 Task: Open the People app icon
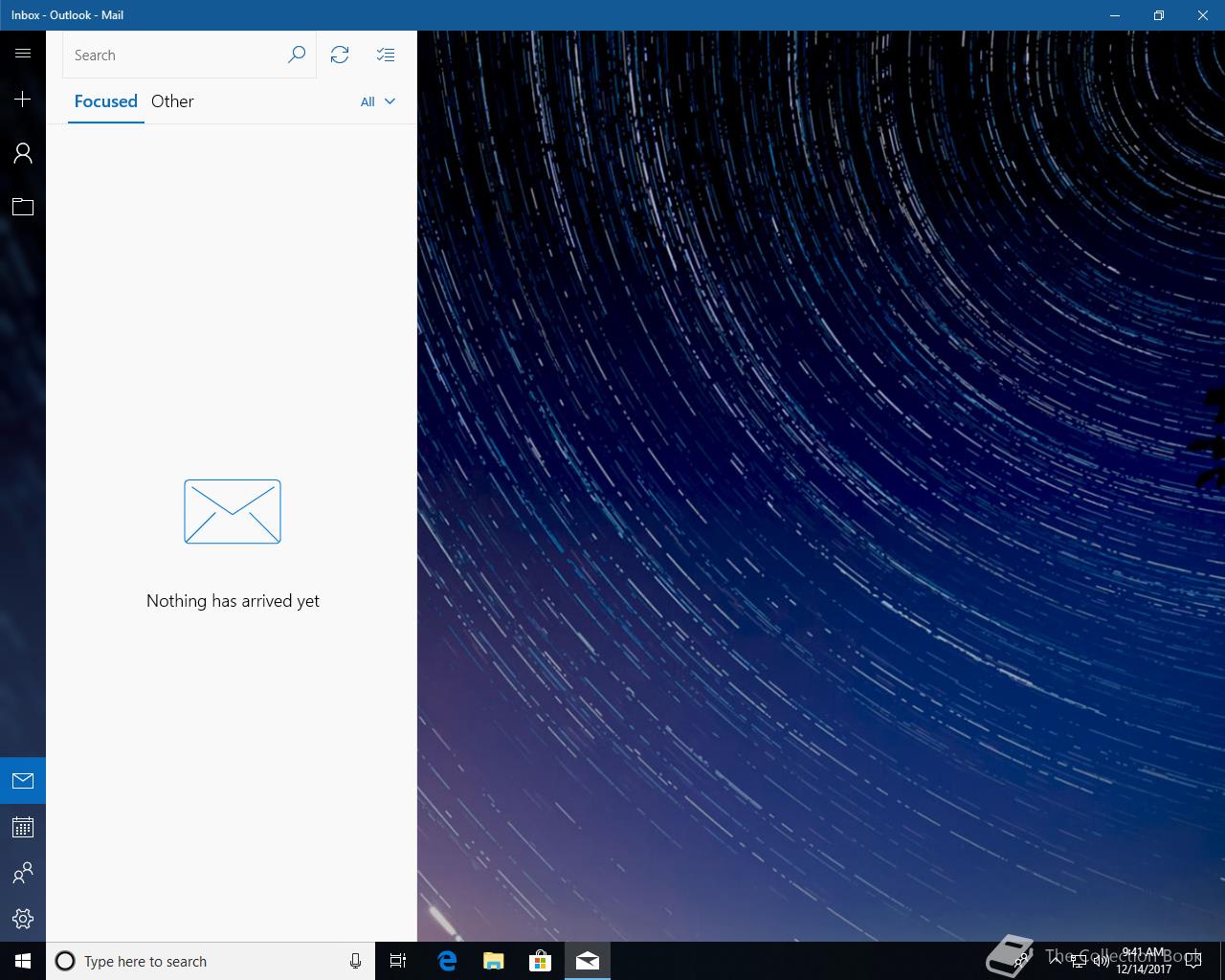pos(23,873)
